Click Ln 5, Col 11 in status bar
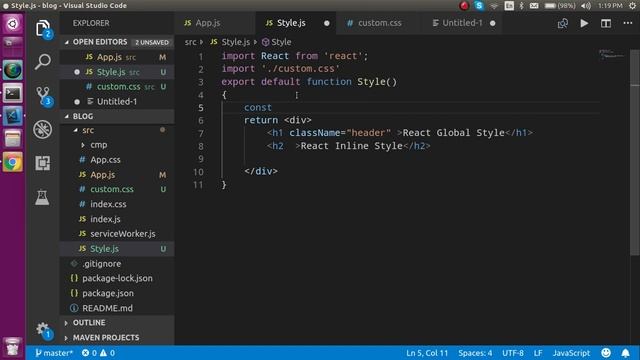The height and width of the screenshot is (360, 640). click(427, 353)
